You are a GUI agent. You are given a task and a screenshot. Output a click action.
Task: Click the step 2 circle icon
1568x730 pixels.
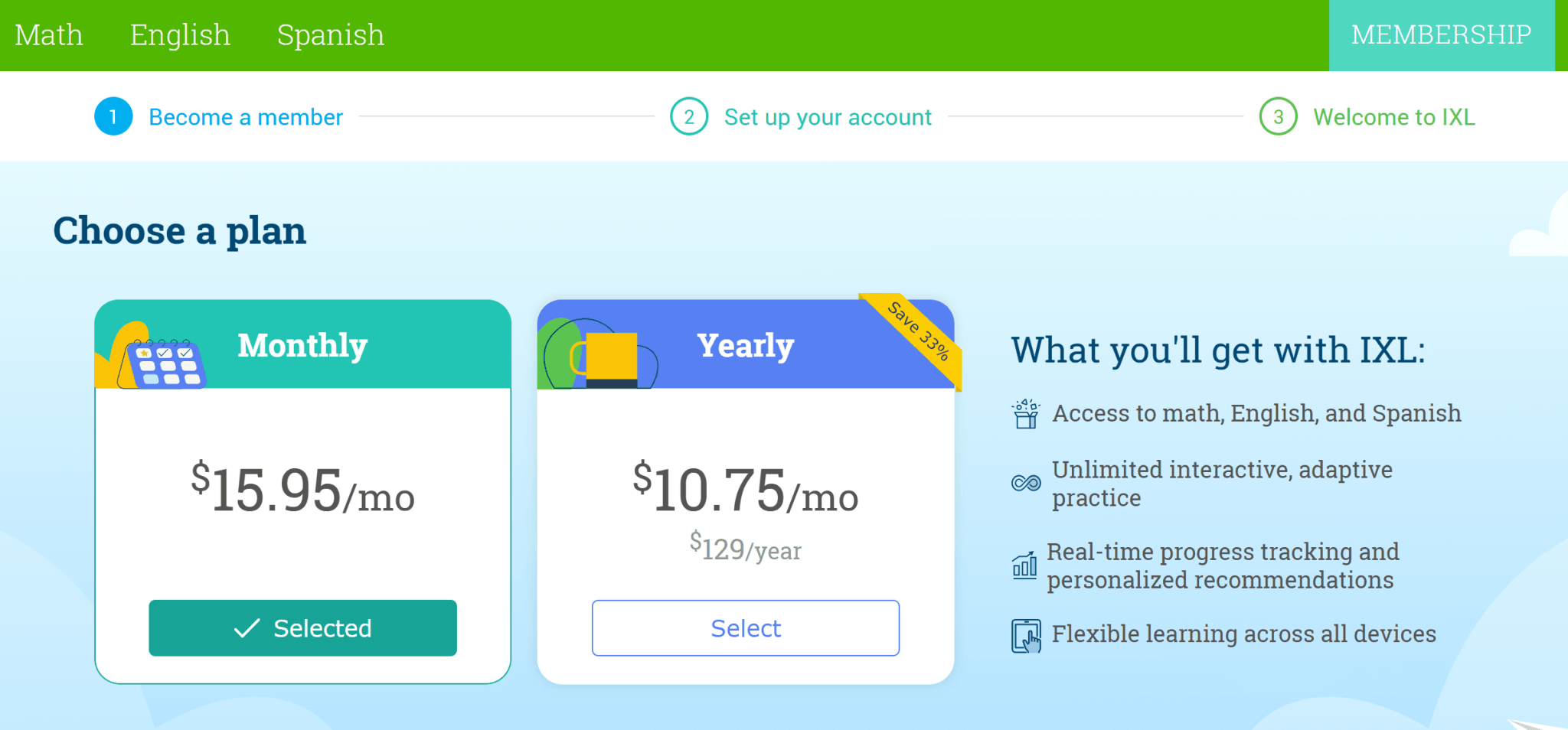(689, 117)
